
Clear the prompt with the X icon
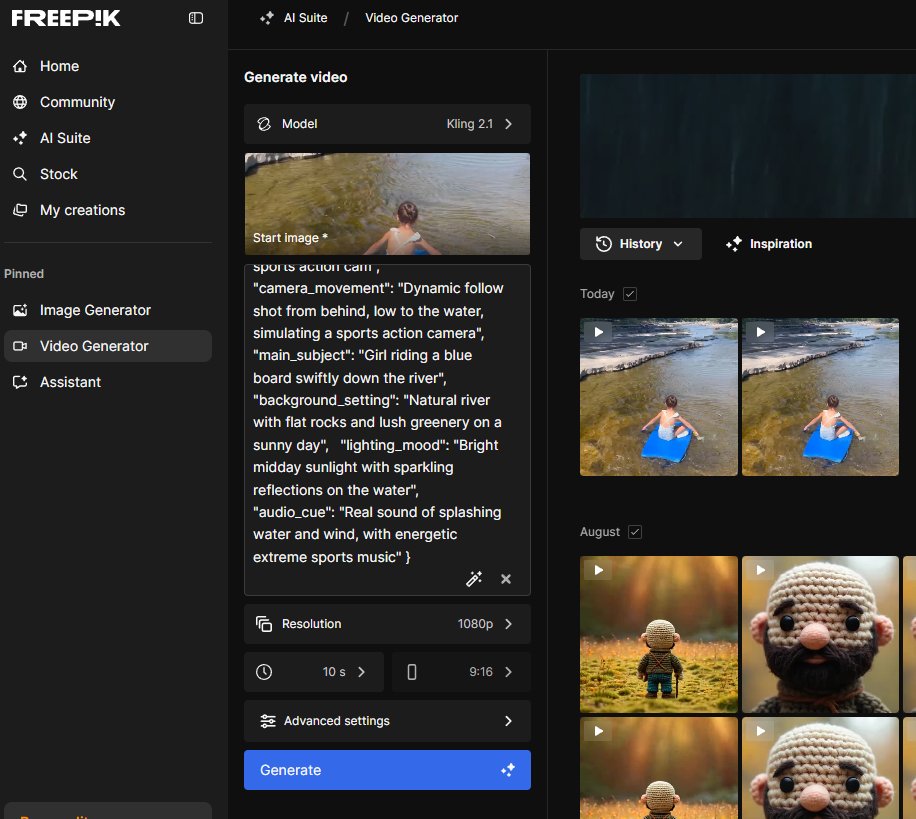[x=506, y=579]
